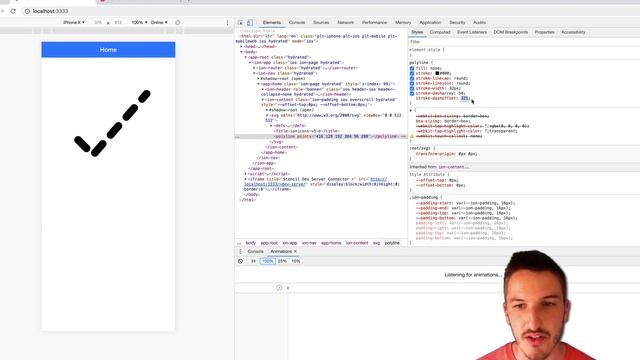Switch to the Computed styles tab

[440, 32]
